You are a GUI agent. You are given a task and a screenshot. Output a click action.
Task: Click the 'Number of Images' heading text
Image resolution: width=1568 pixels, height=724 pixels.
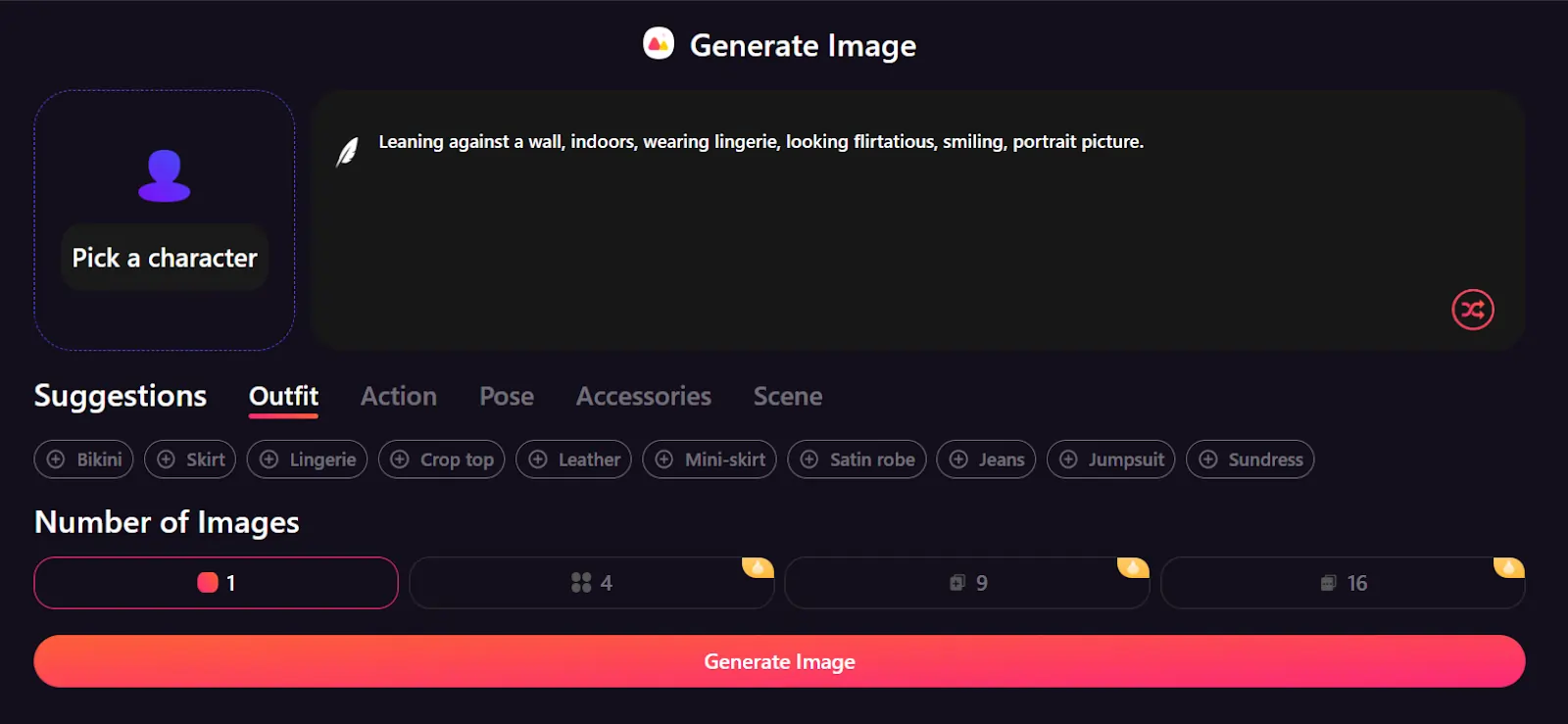(167, 522)
